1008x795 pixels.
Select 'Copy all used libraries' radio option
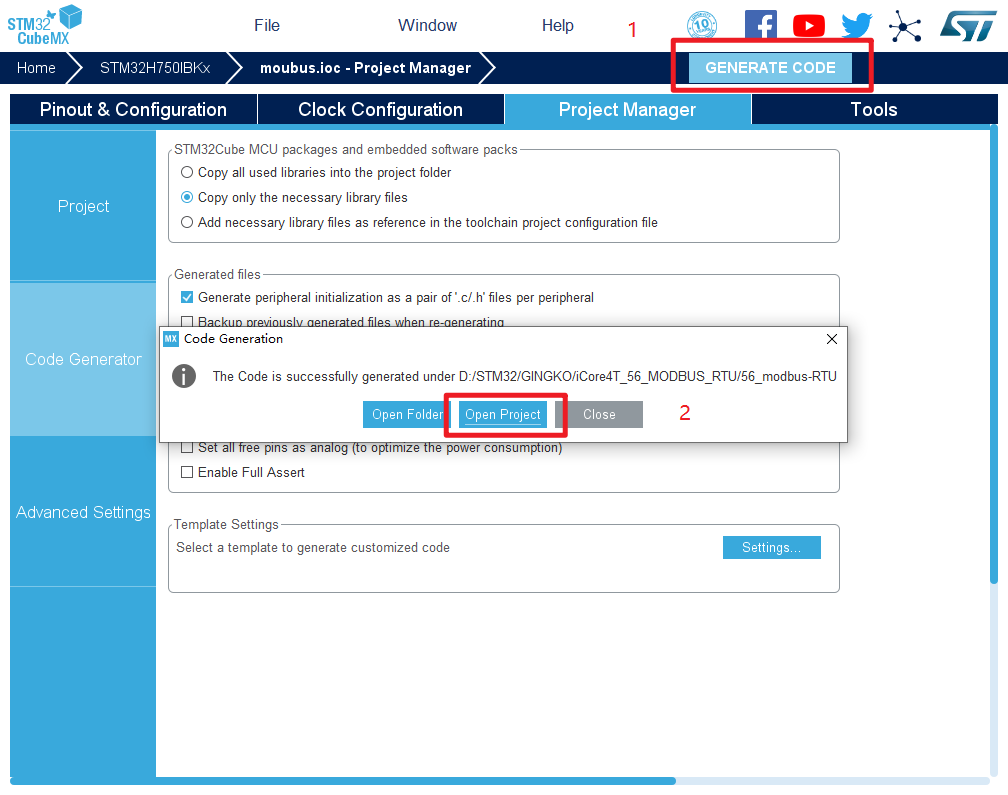click(x=187, y=173)
